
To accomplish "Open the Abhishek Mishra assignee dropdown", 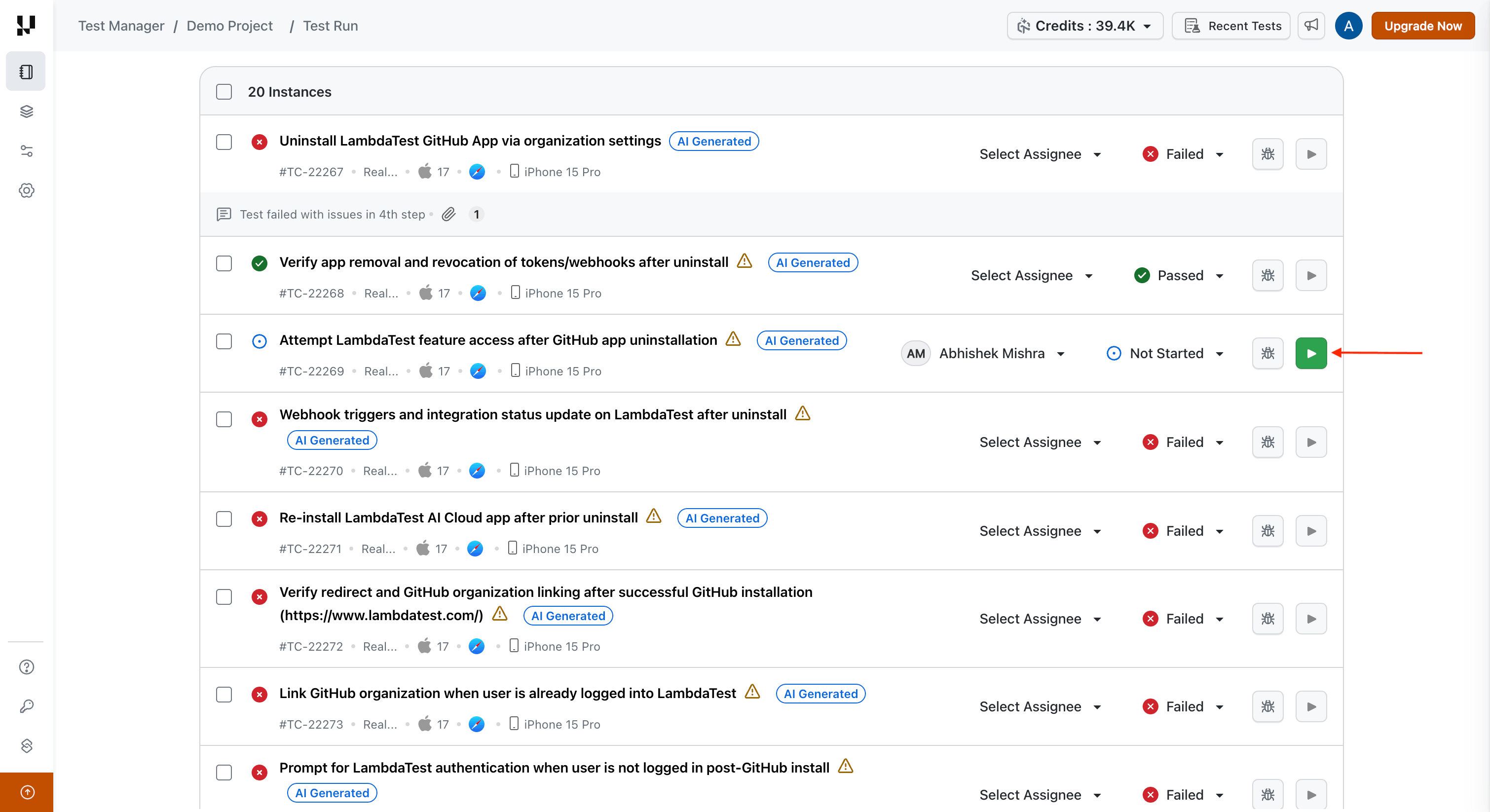I will 991,353.
